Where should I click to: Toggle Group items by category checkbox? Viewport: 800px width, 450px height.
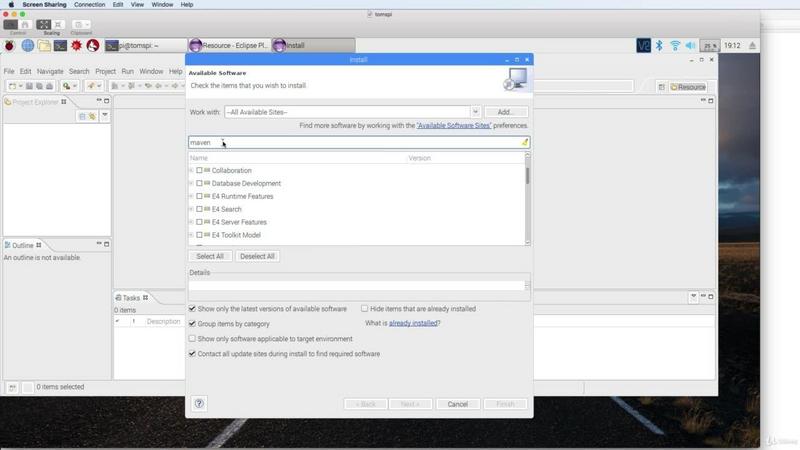click(x=192, y=323)
